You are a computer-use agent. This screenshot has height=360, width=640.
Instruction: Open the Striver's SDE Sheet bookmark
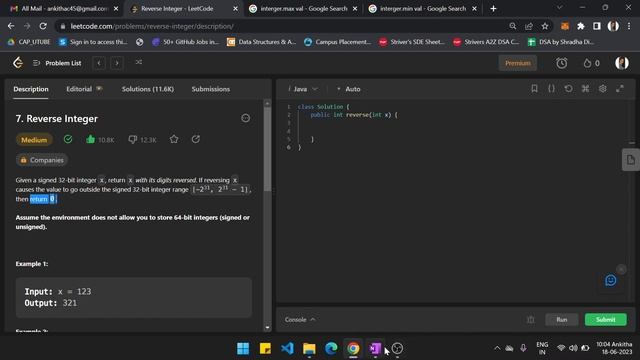pyautogui.click(x=411, y=42)
